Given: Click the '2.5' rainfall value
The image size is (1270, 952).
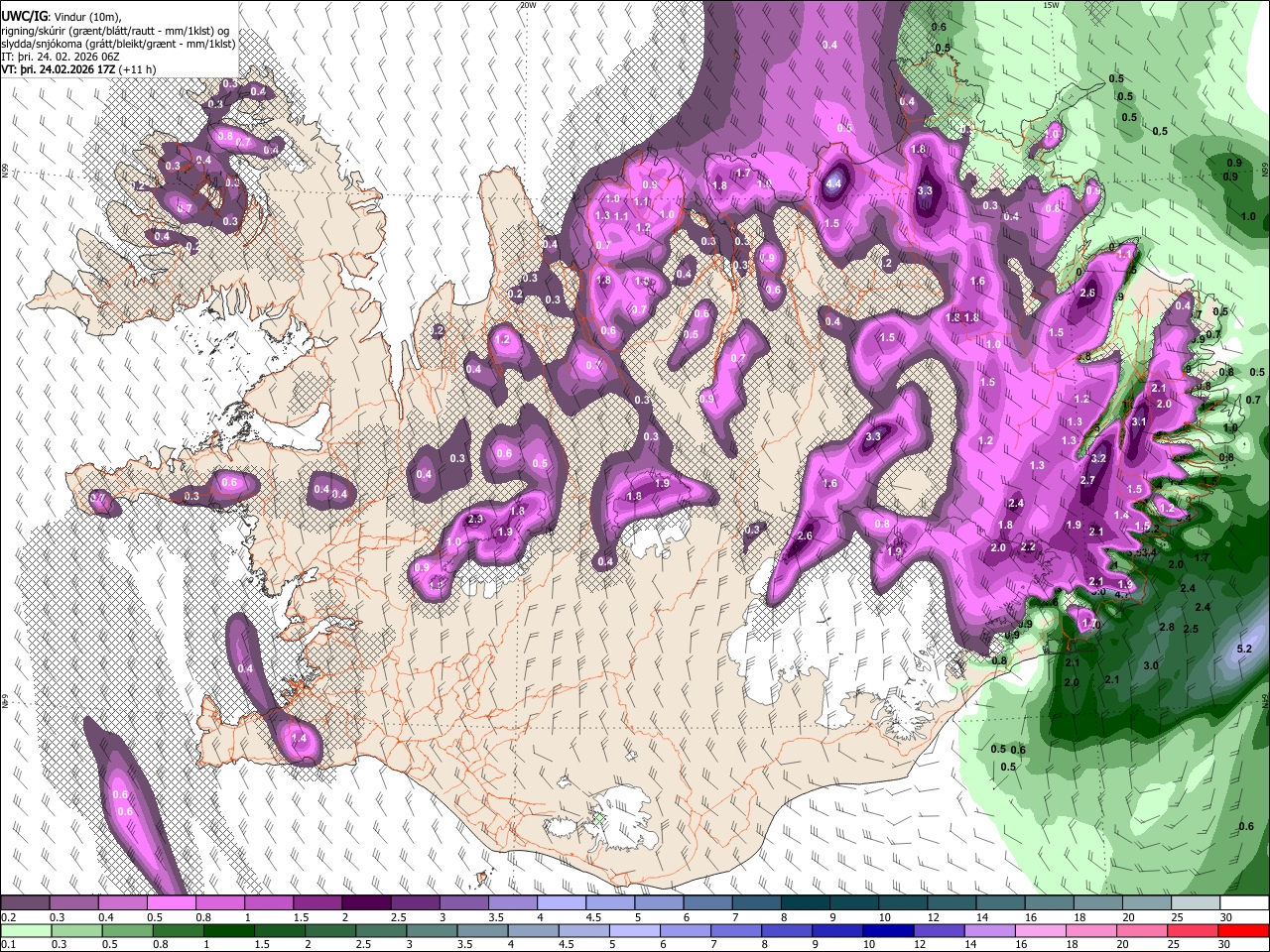Looking at the screenshot, I should [x=1192, y=629].
